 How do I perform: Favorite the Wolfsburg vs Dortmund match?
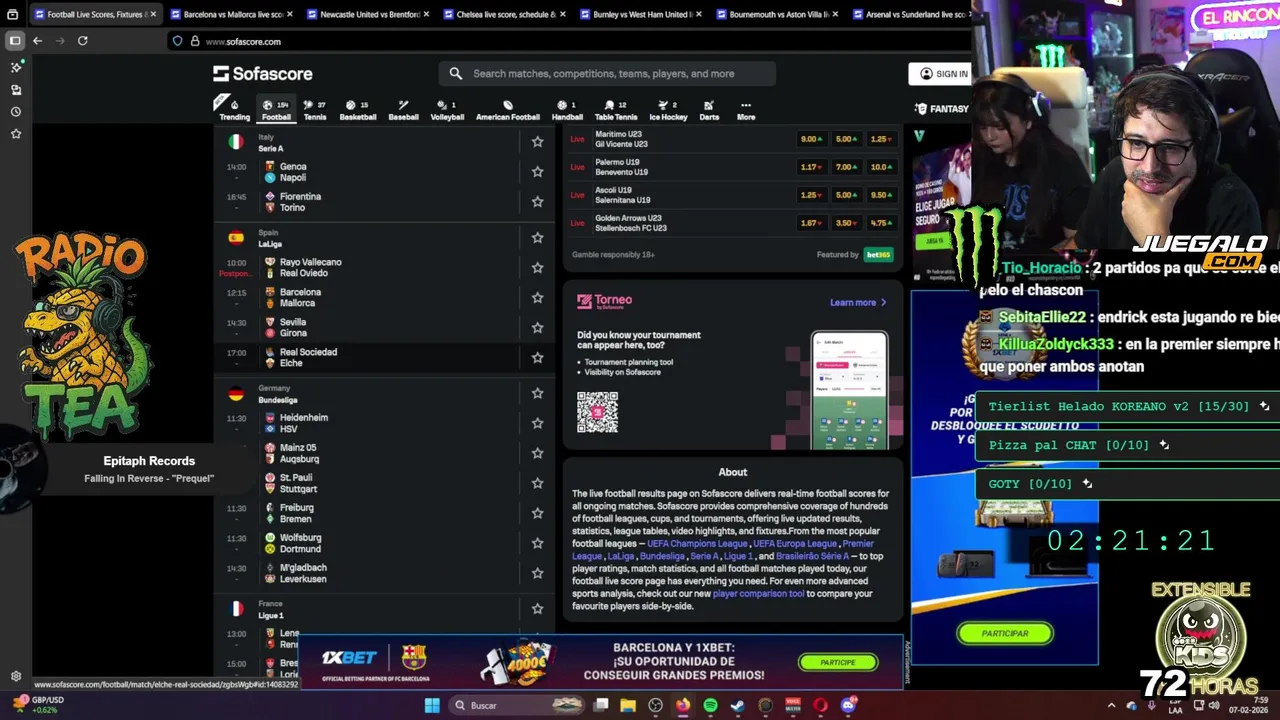pos(537,543)
